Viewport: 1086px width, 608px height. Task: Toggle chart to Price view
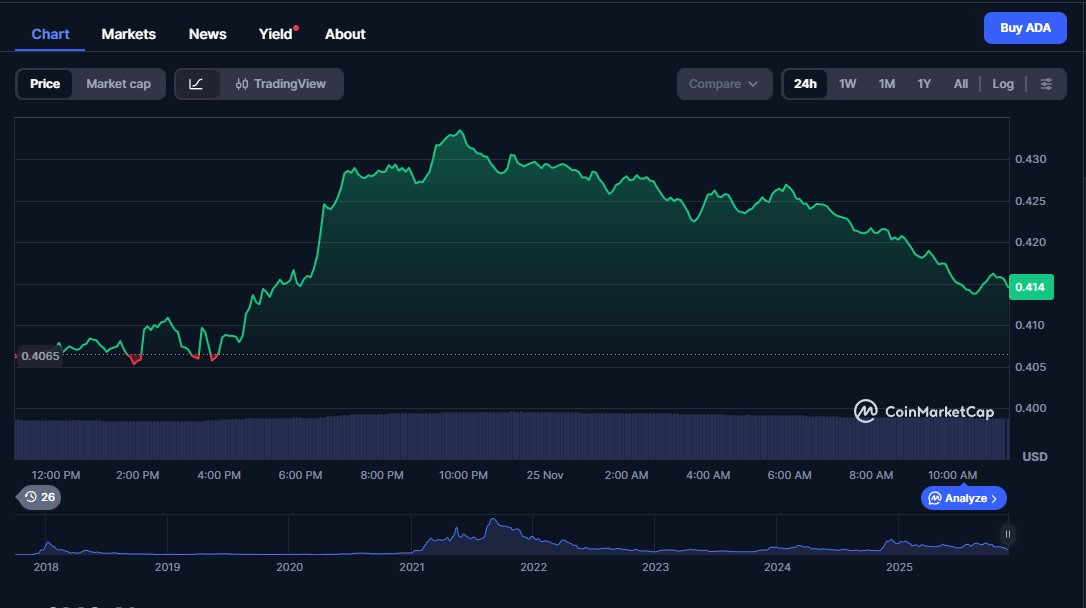[45, 84]
